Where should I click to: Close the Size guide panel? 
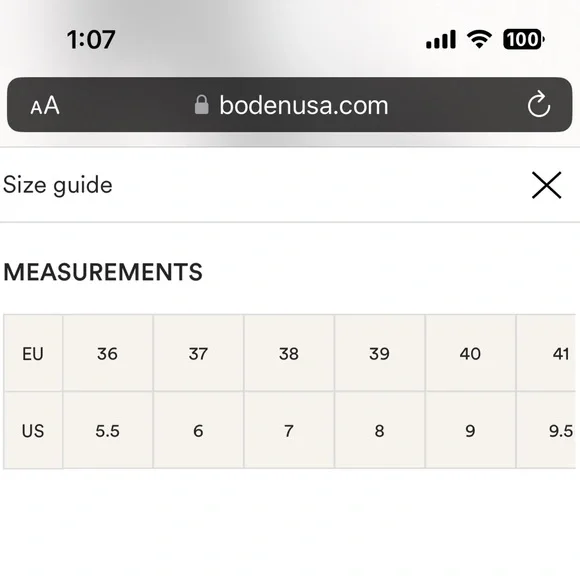[x=546, y=185]
